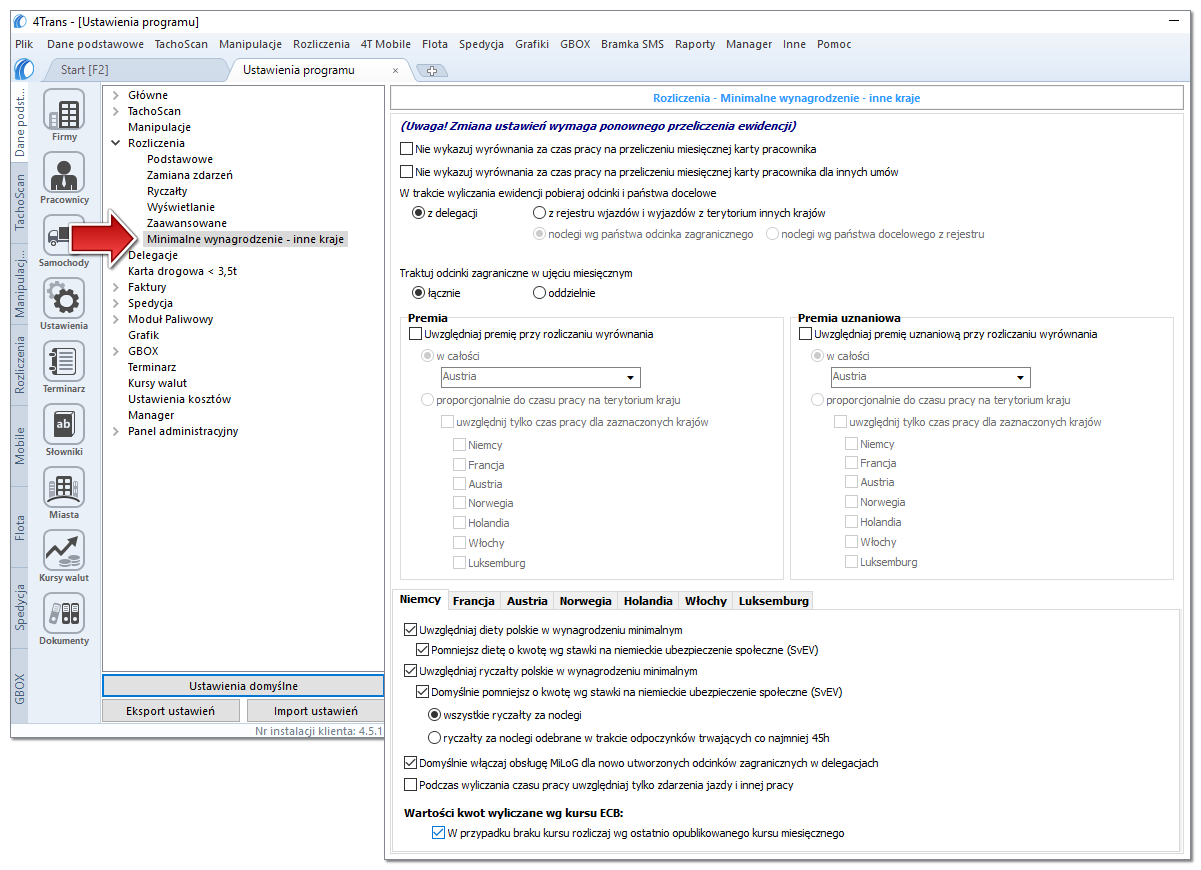Screen dimensions: 1201x870
Task: Expand the Spedycja tree node
Action: [116, 304]
